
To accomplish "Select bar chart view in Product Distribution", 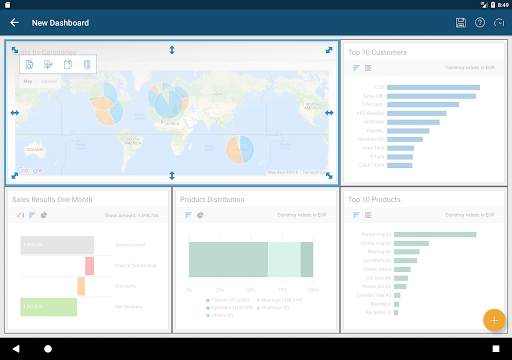I will pyautogui.click(x=188, y=215).
